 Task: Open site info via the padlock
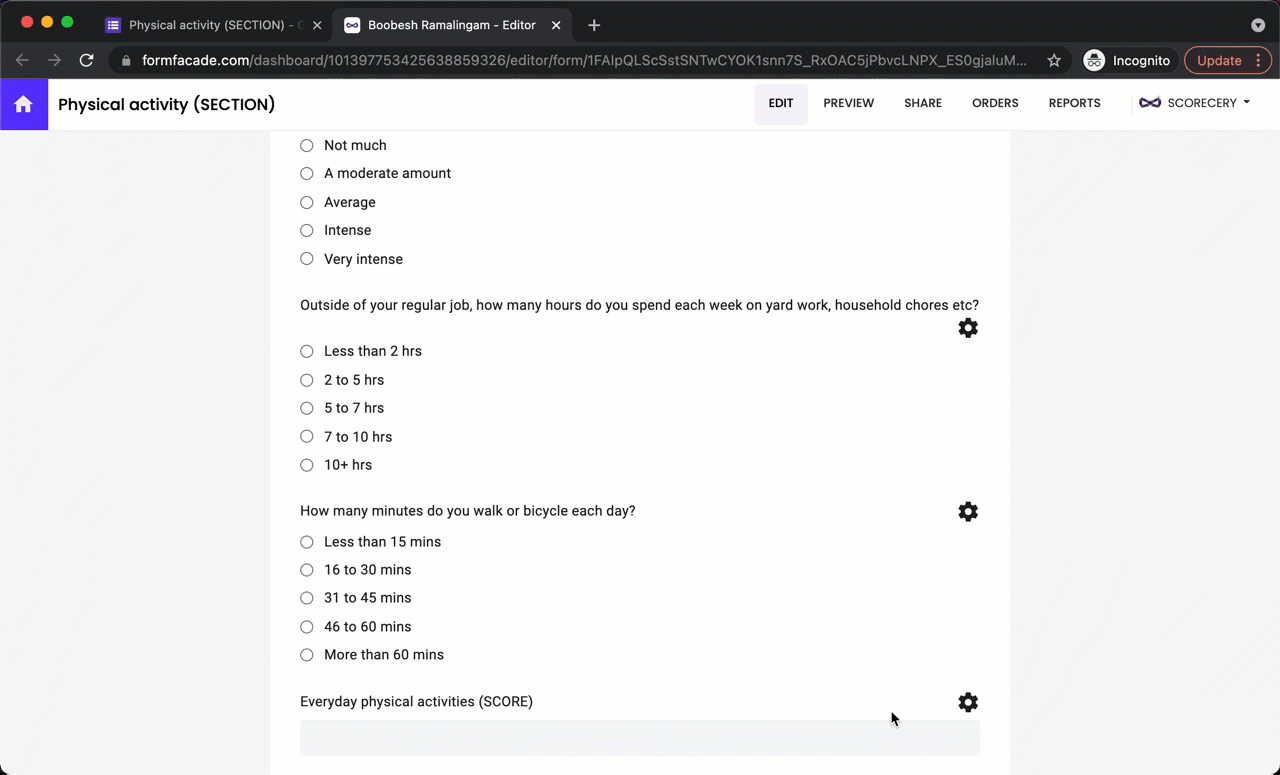coord(126,60)
